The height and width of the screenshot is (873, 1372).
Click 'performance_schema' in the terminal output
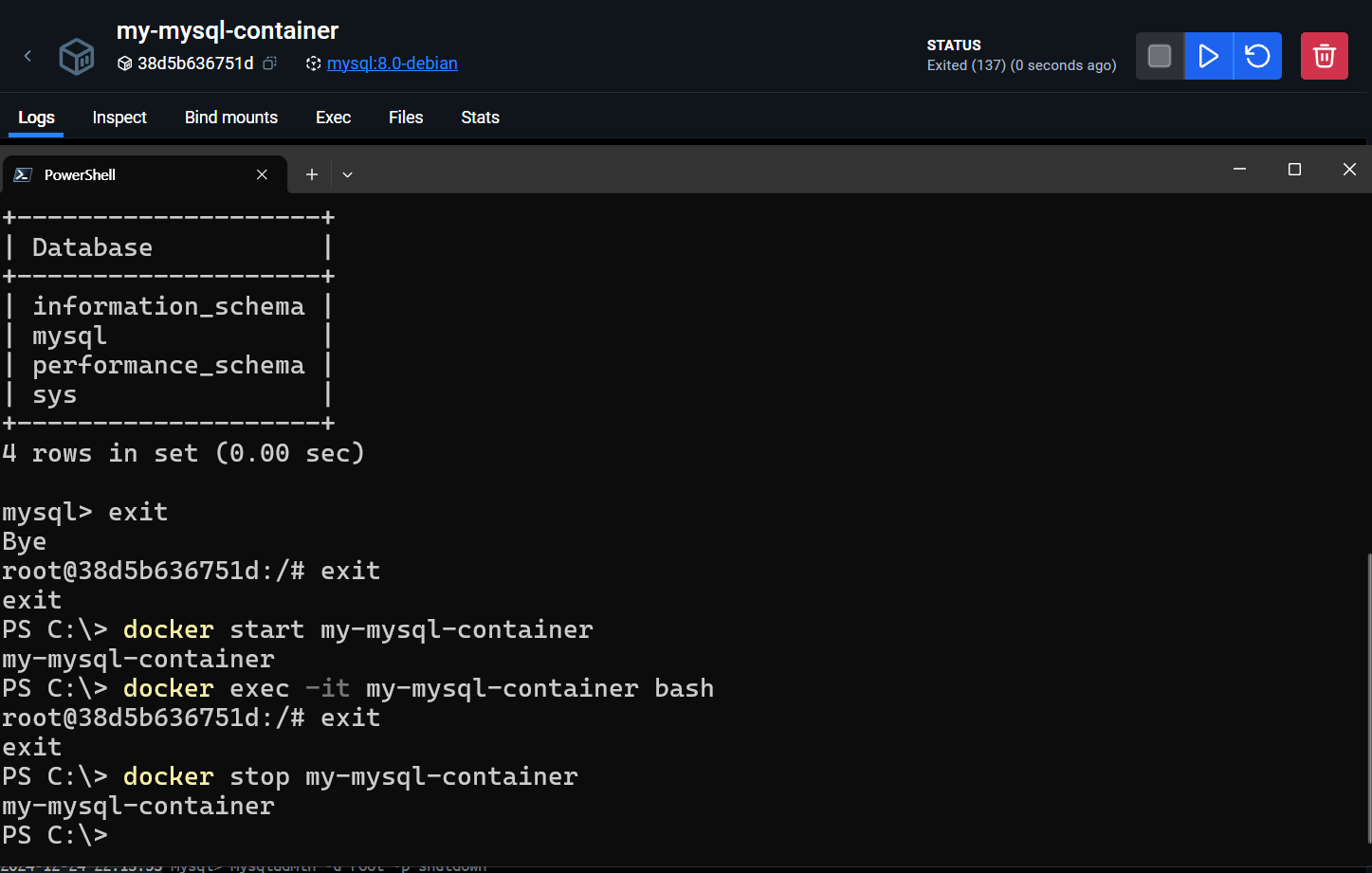click(x=169, y=365)
